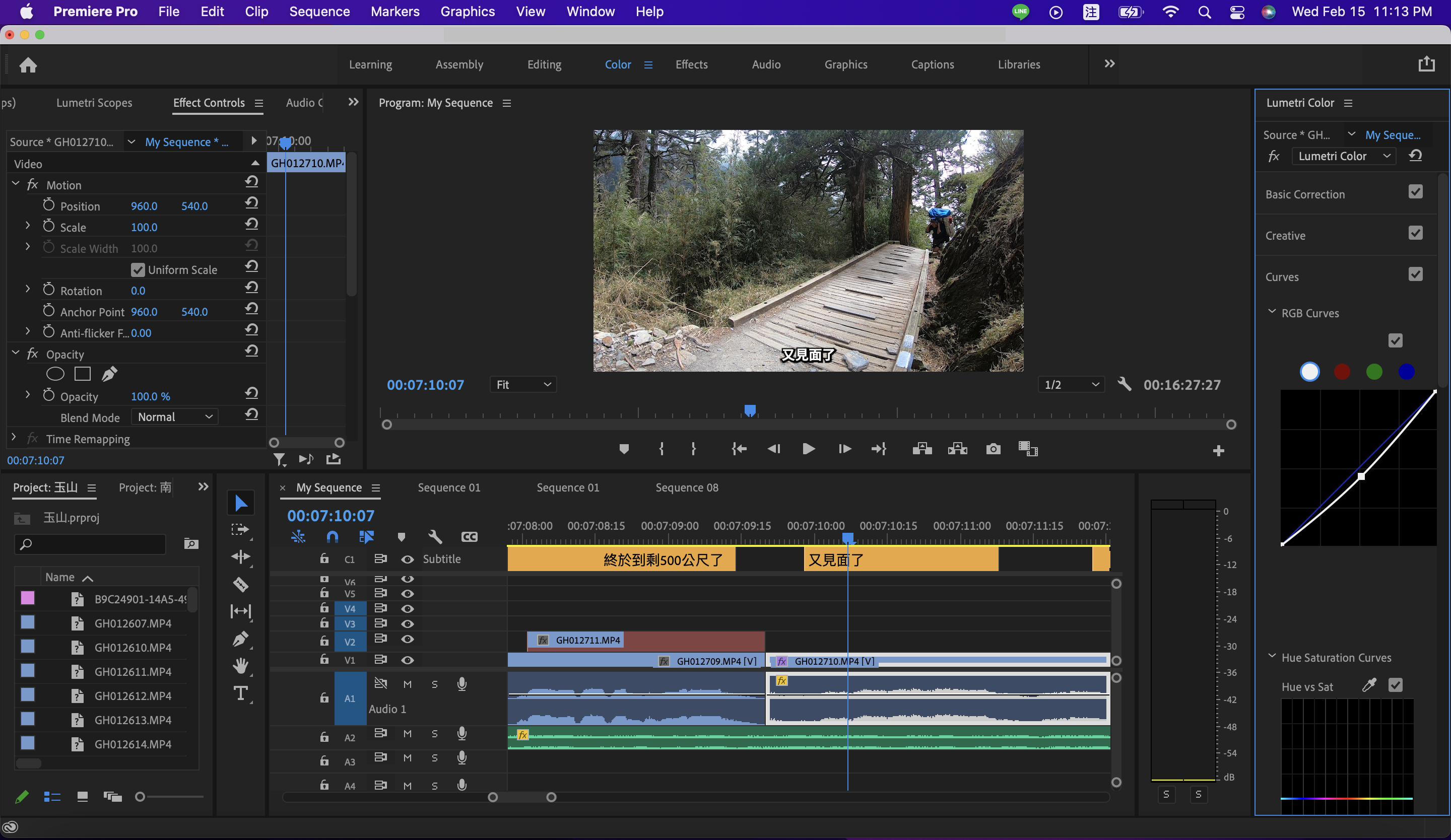This screenshot has height=840, width=1451.
Task: Open the Sequence menu
Action: [x=319, y=12]
